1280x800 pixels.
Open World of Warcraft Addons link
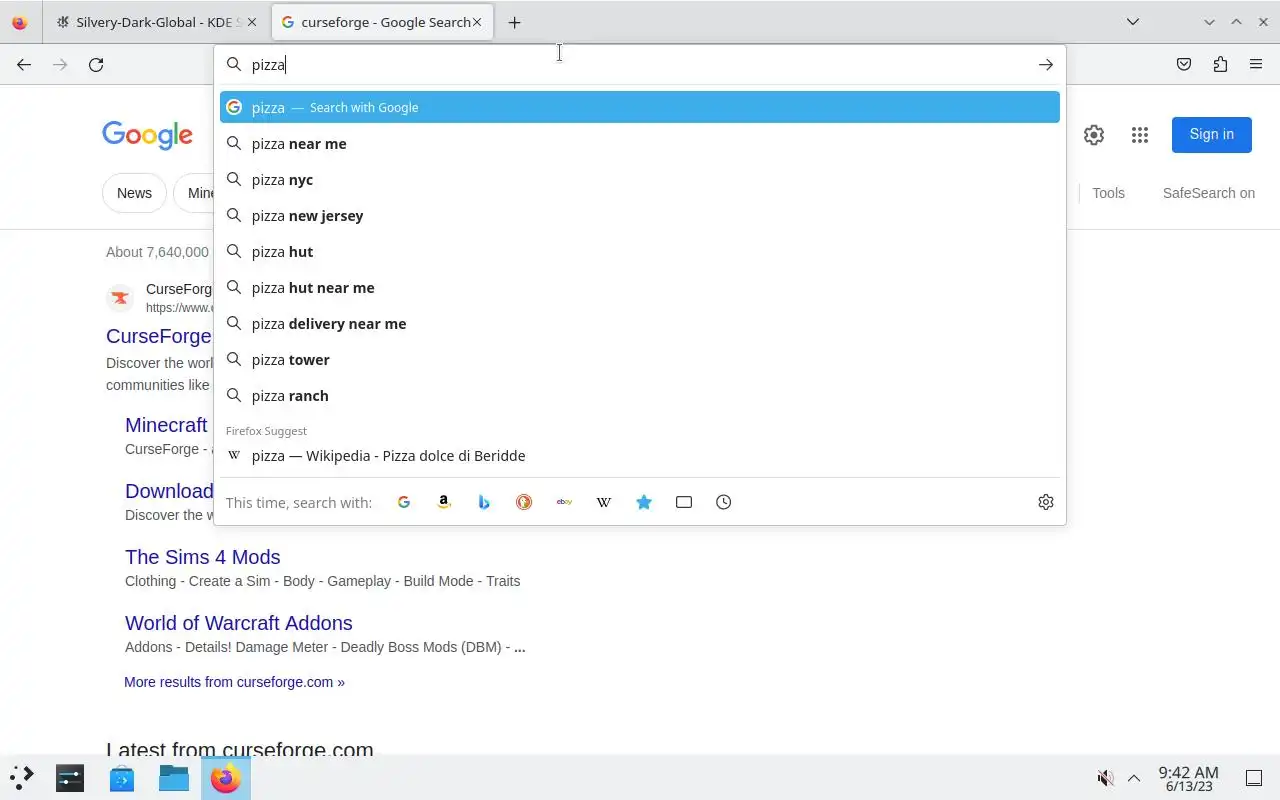[238, 623]
